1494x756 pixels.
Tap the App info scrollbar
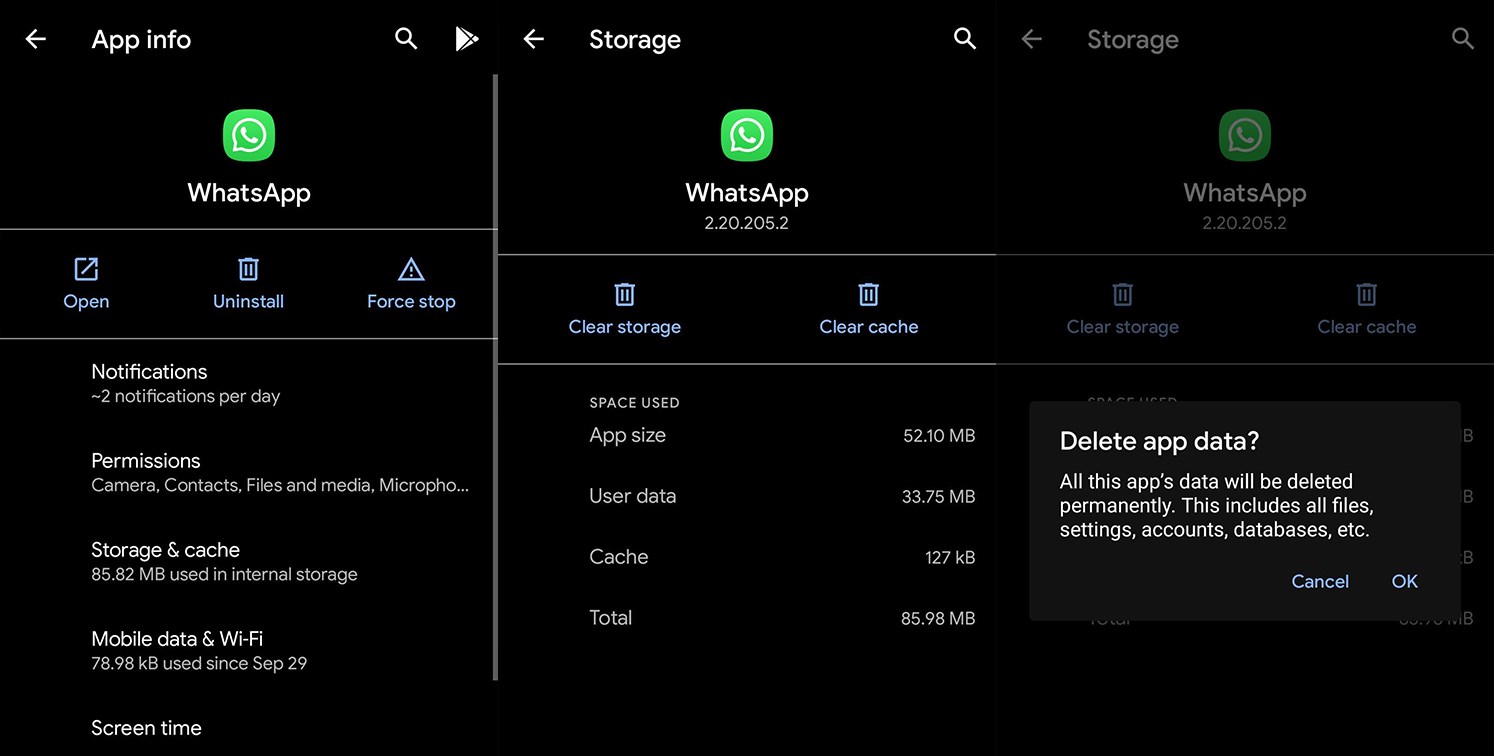(x=495, y=378)
